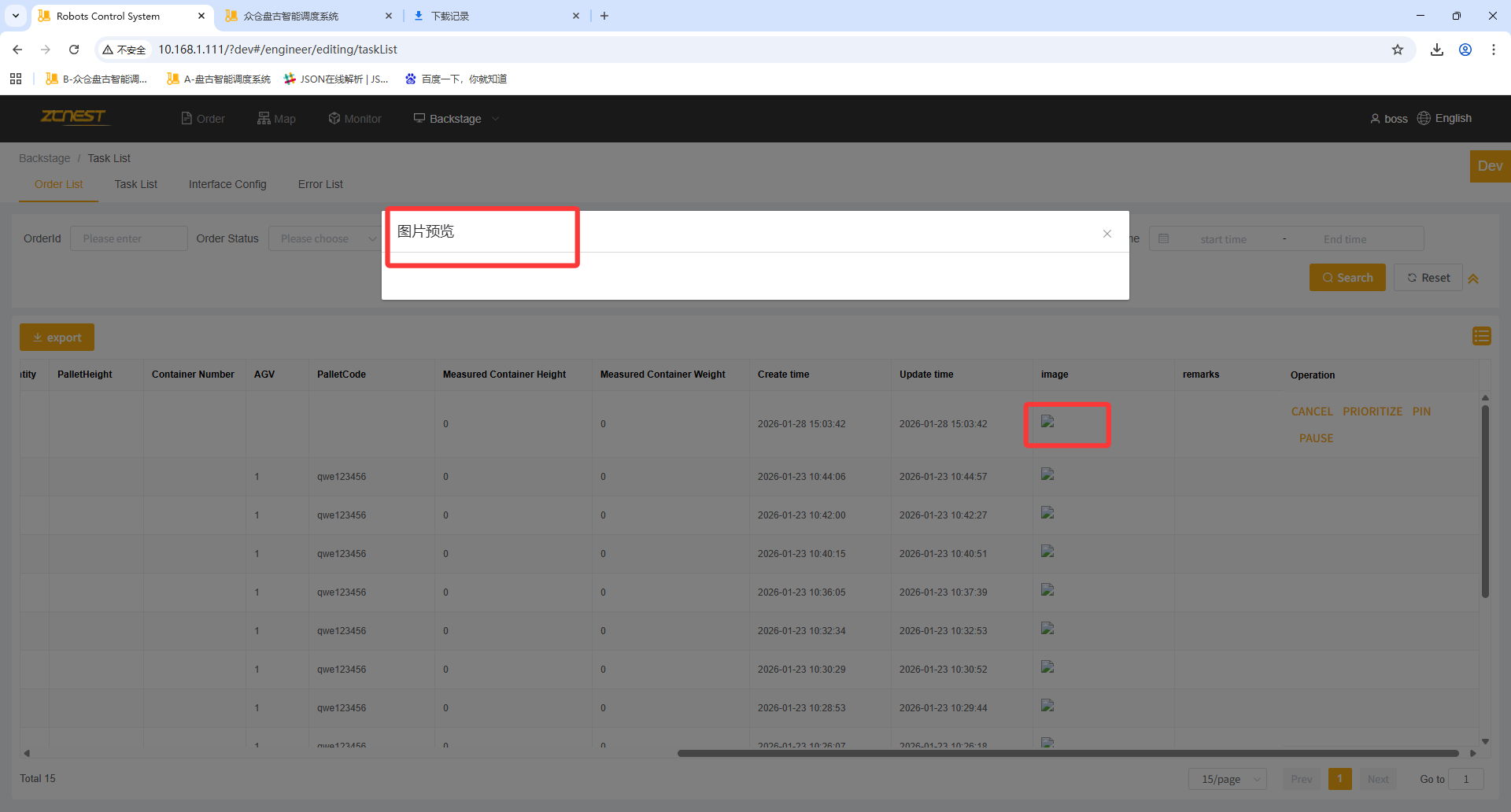Open the boss user profile
Image resolution: width=1511 pixels, height=812 pixels.
pos(1389,119)
